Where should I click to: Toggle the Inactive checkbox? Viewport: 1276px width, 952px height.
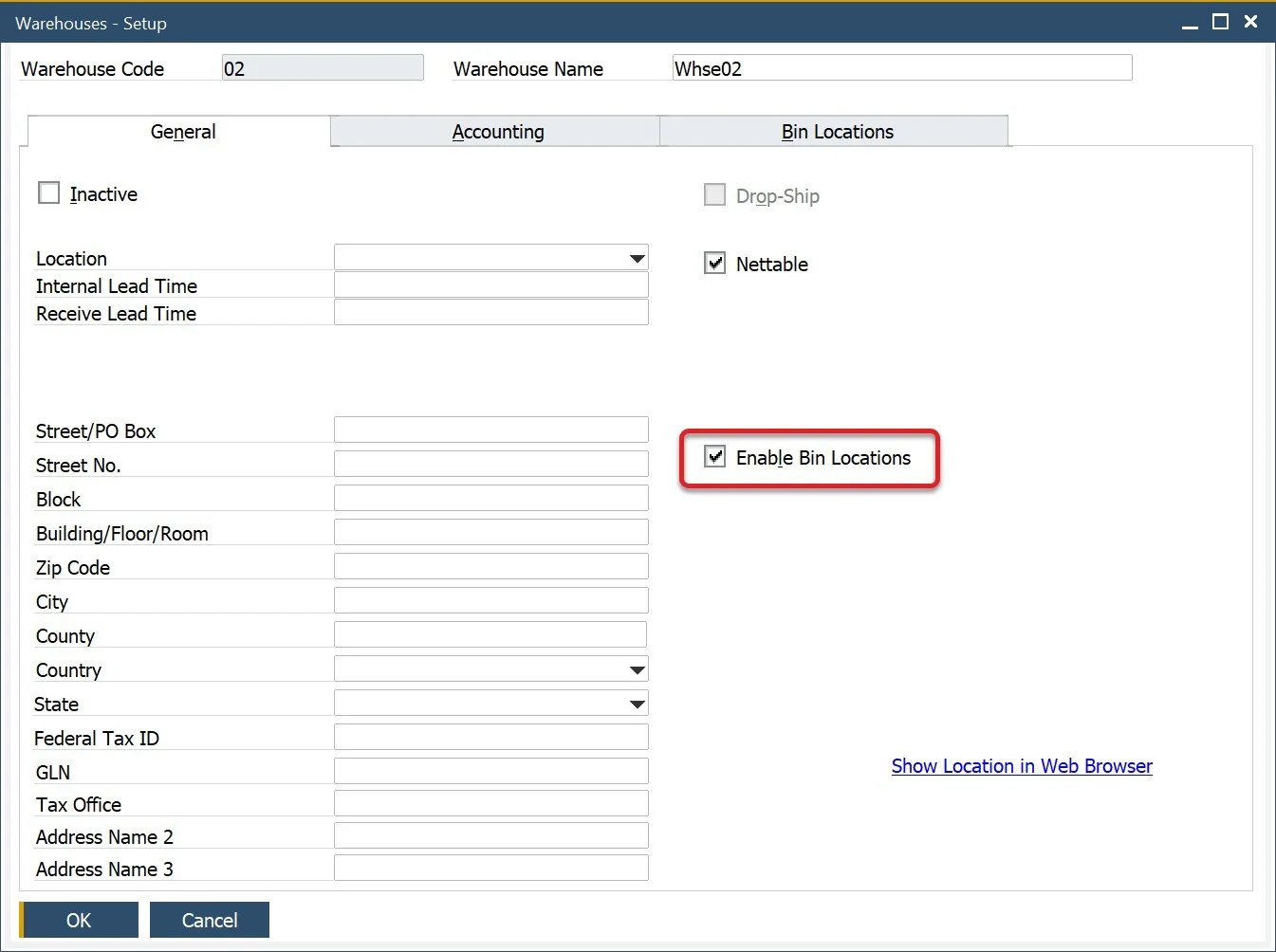tap(49, 193)
